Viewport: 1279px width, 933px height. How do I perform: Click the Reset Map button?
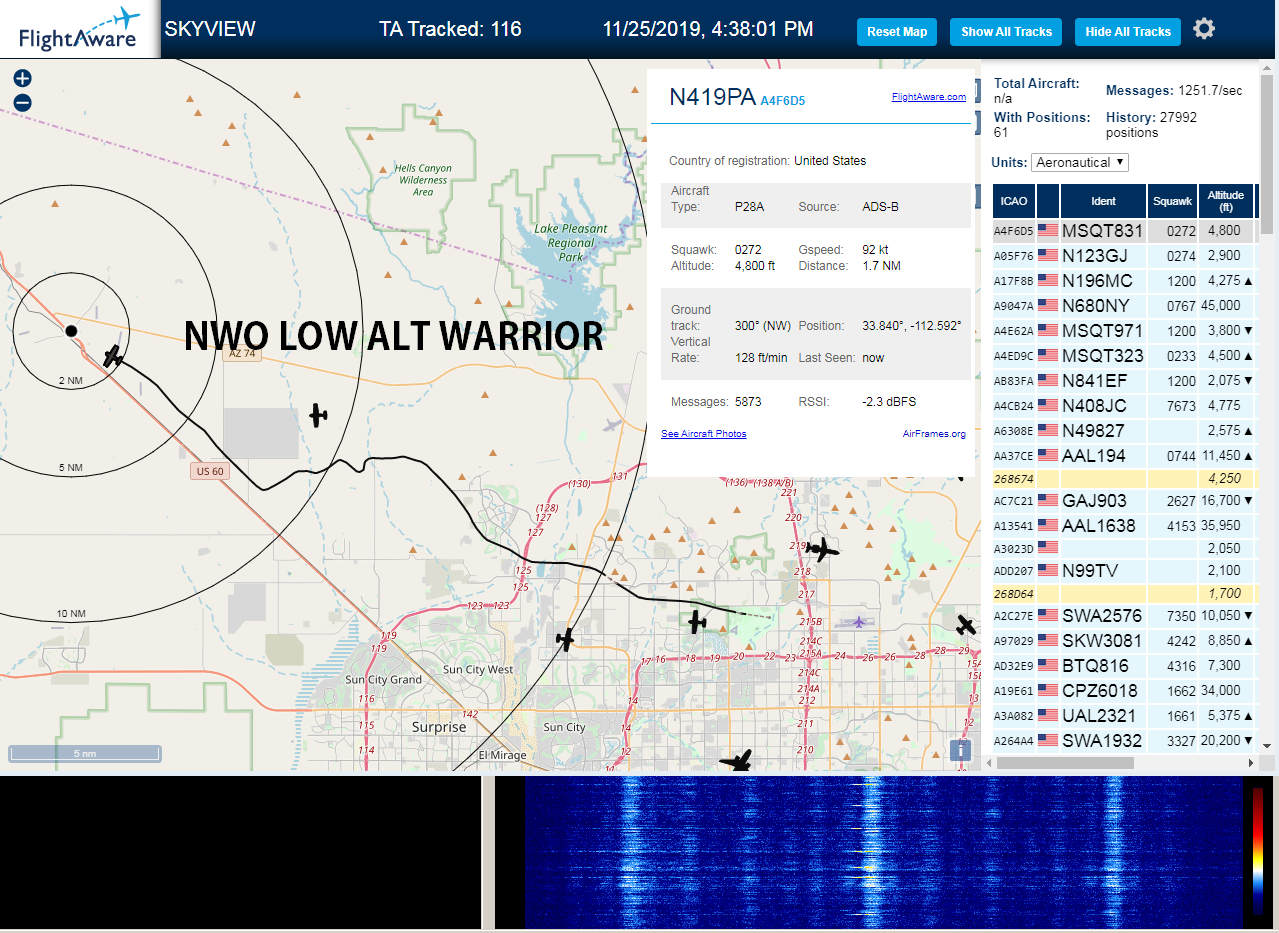pyautogui.click(x=897, y=32)
